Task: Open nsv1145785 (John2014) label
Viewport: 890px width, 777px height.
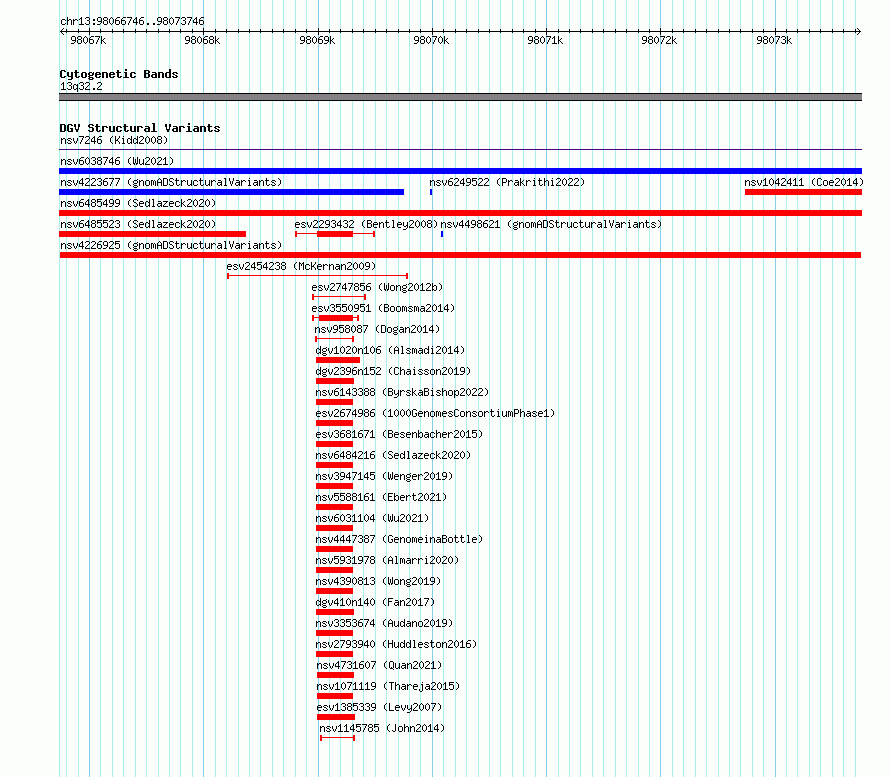Action: (x=382, y=728)
